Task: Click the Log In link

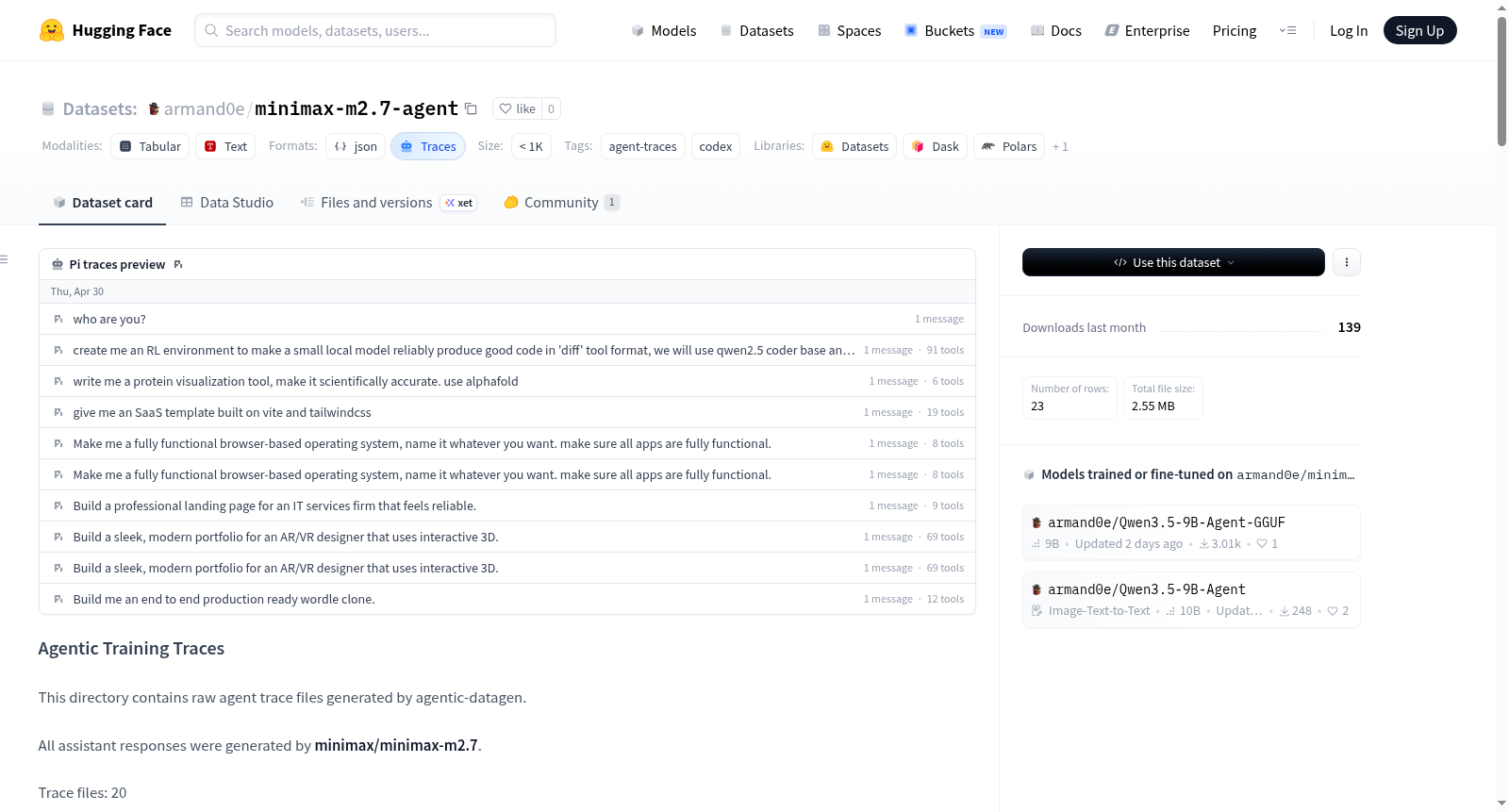Action: 1349,30
